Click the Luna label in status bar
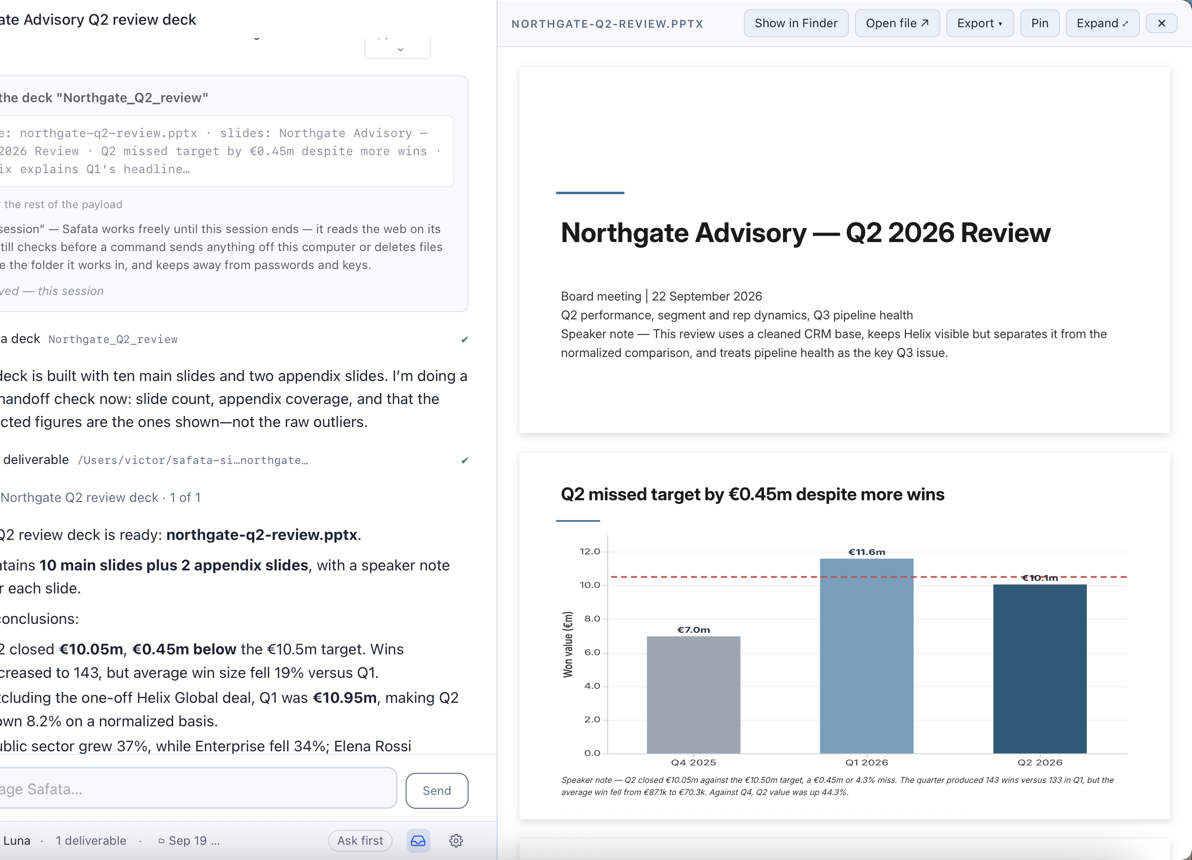Screen dimensions: 1192x860 point(17,840)
